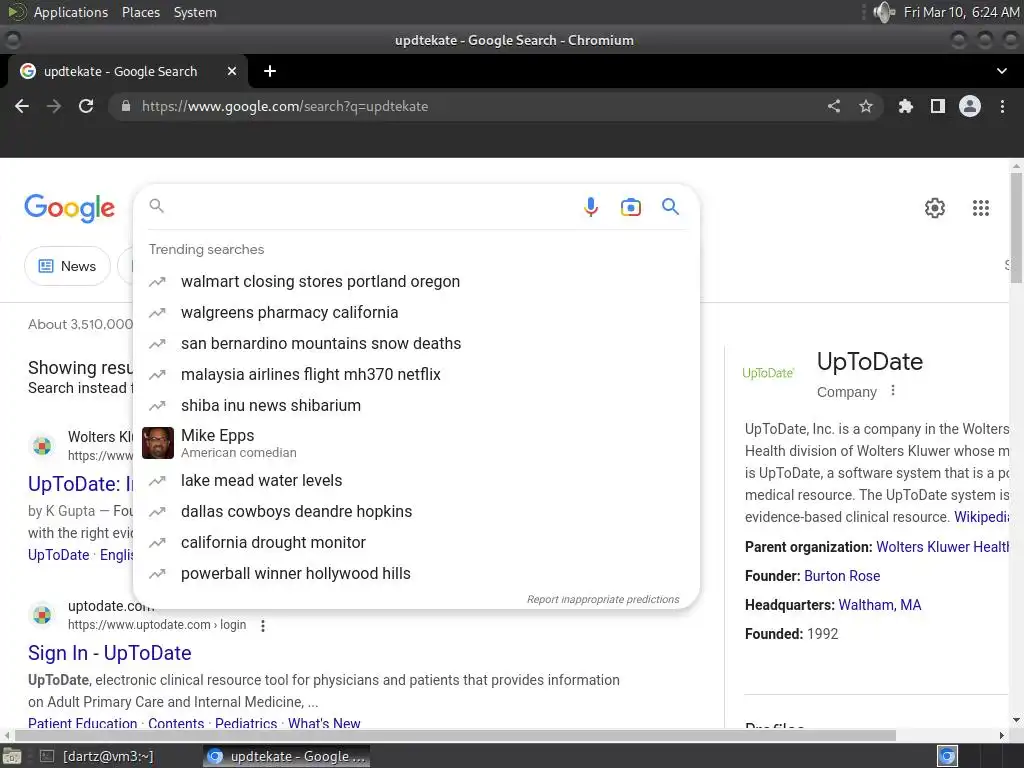Select the updtekate Google Search tab

[127, 71]
